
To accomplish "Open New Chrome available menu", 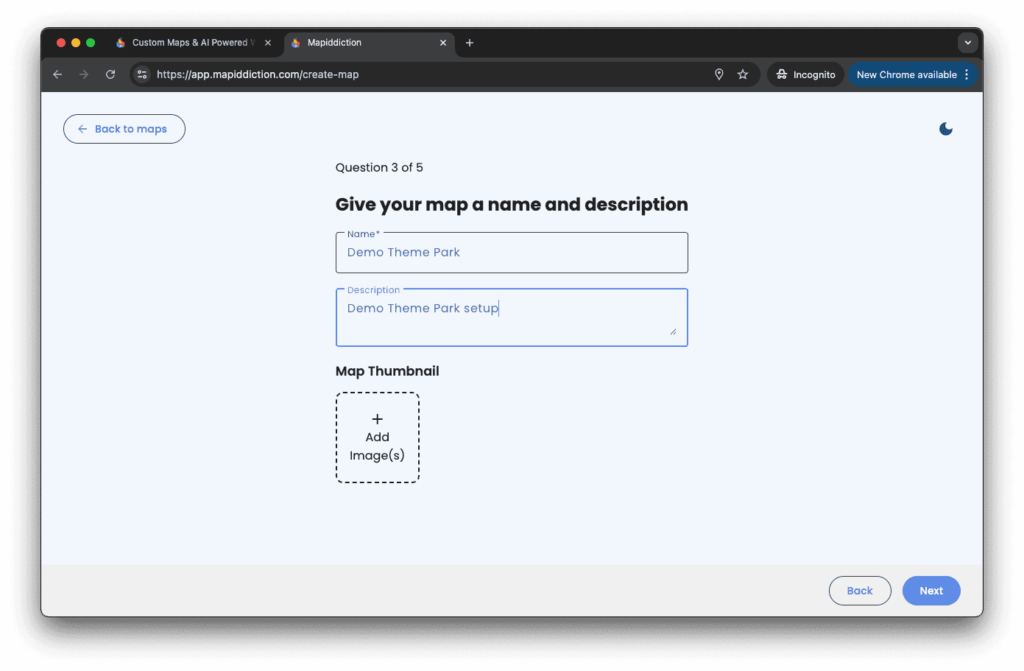I will tap(912, 75).
